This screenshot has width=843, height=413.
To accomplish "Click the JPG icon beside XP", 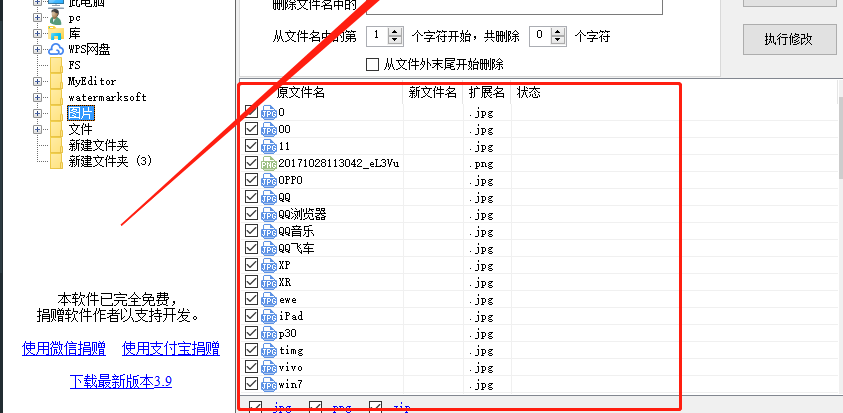I will coord(269,266).
